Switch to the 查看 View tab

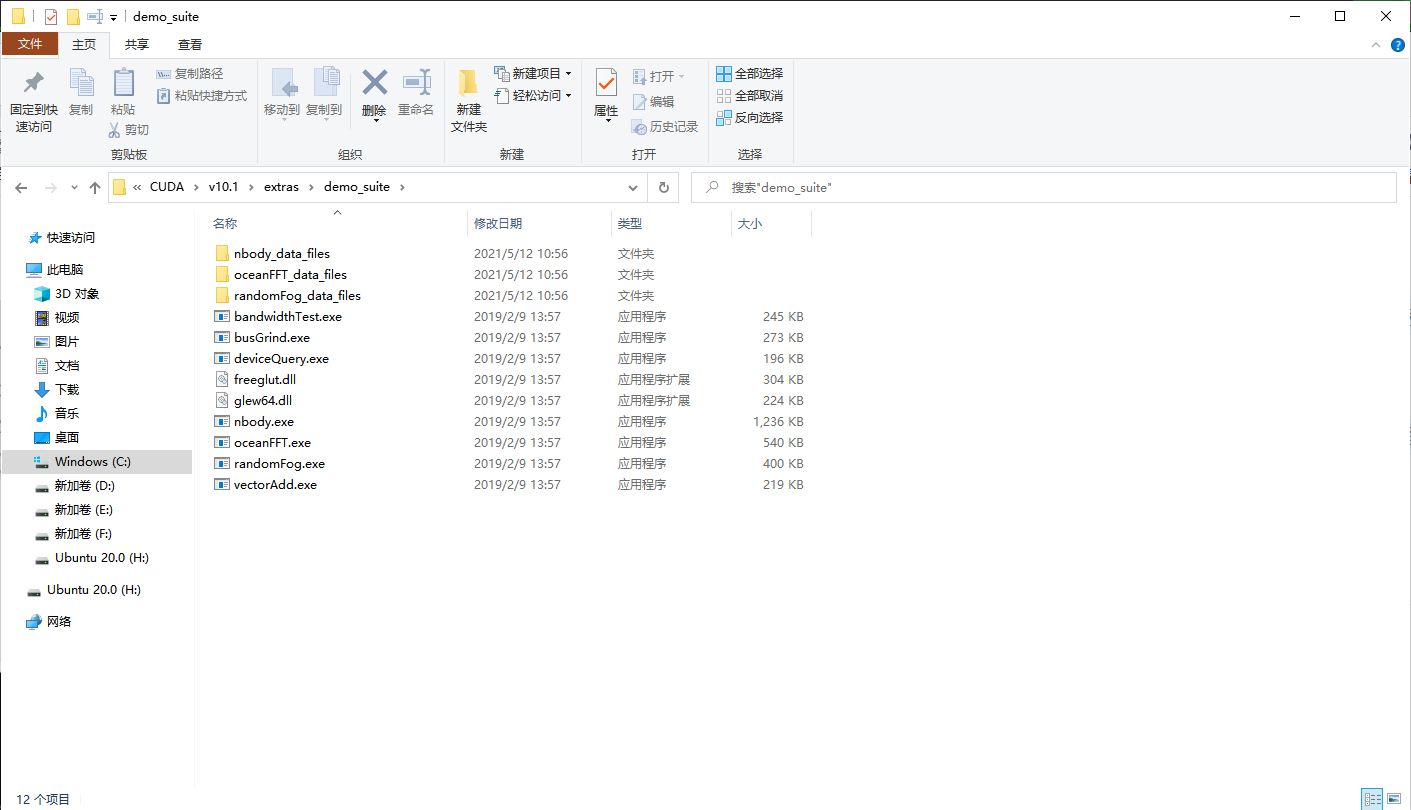190,44
